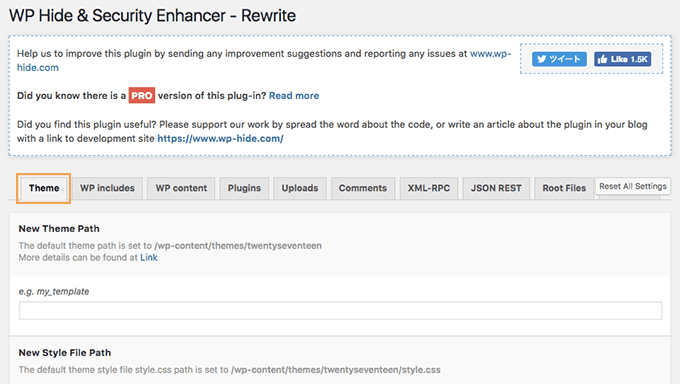Click the red PRO badge
Image resolution: width=680 pixels, height=384 pixels.
point(141,95)
